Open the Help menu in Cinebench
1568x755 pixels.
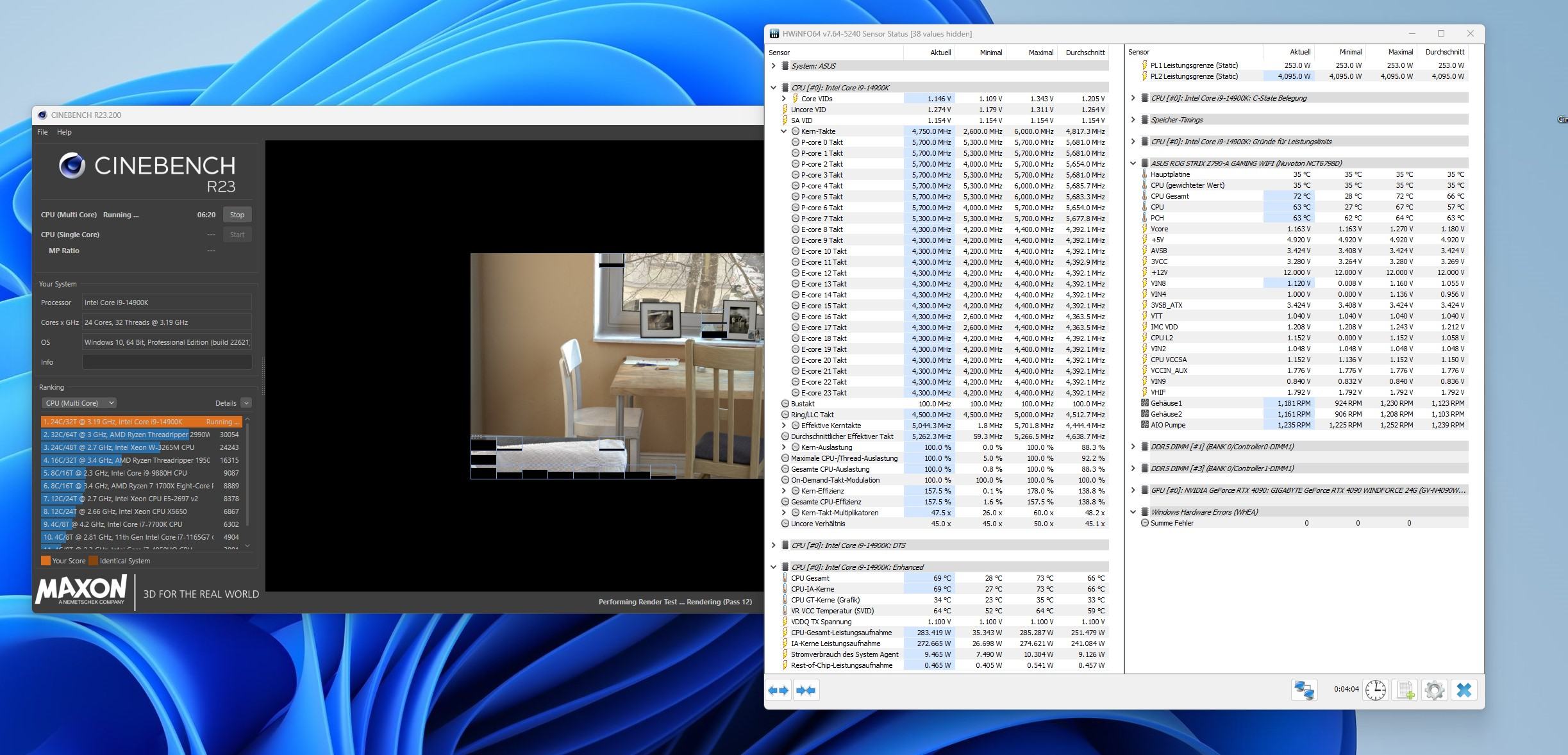(x=64, y=132)
